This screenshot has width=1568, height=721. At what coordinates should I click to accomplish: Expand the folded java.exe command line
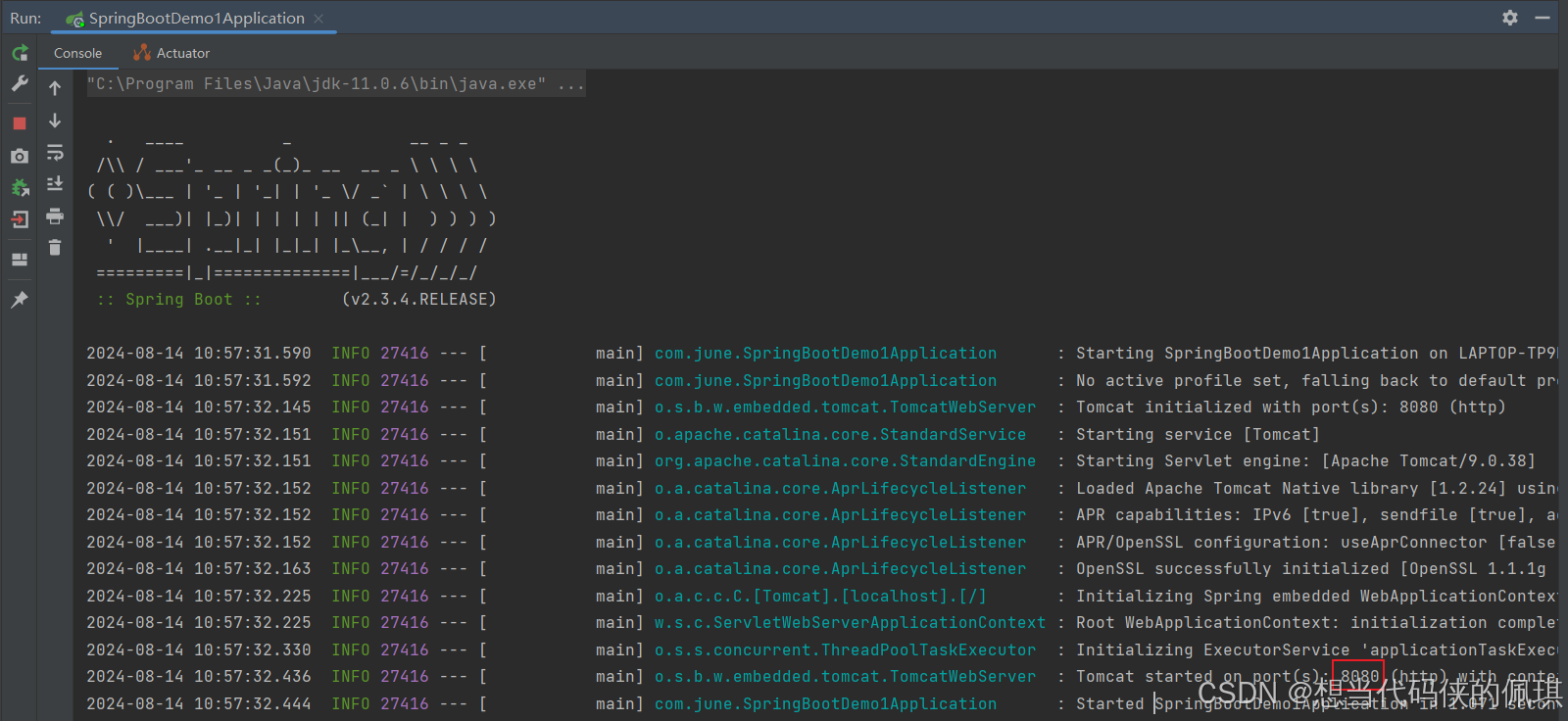pos(335,84)
